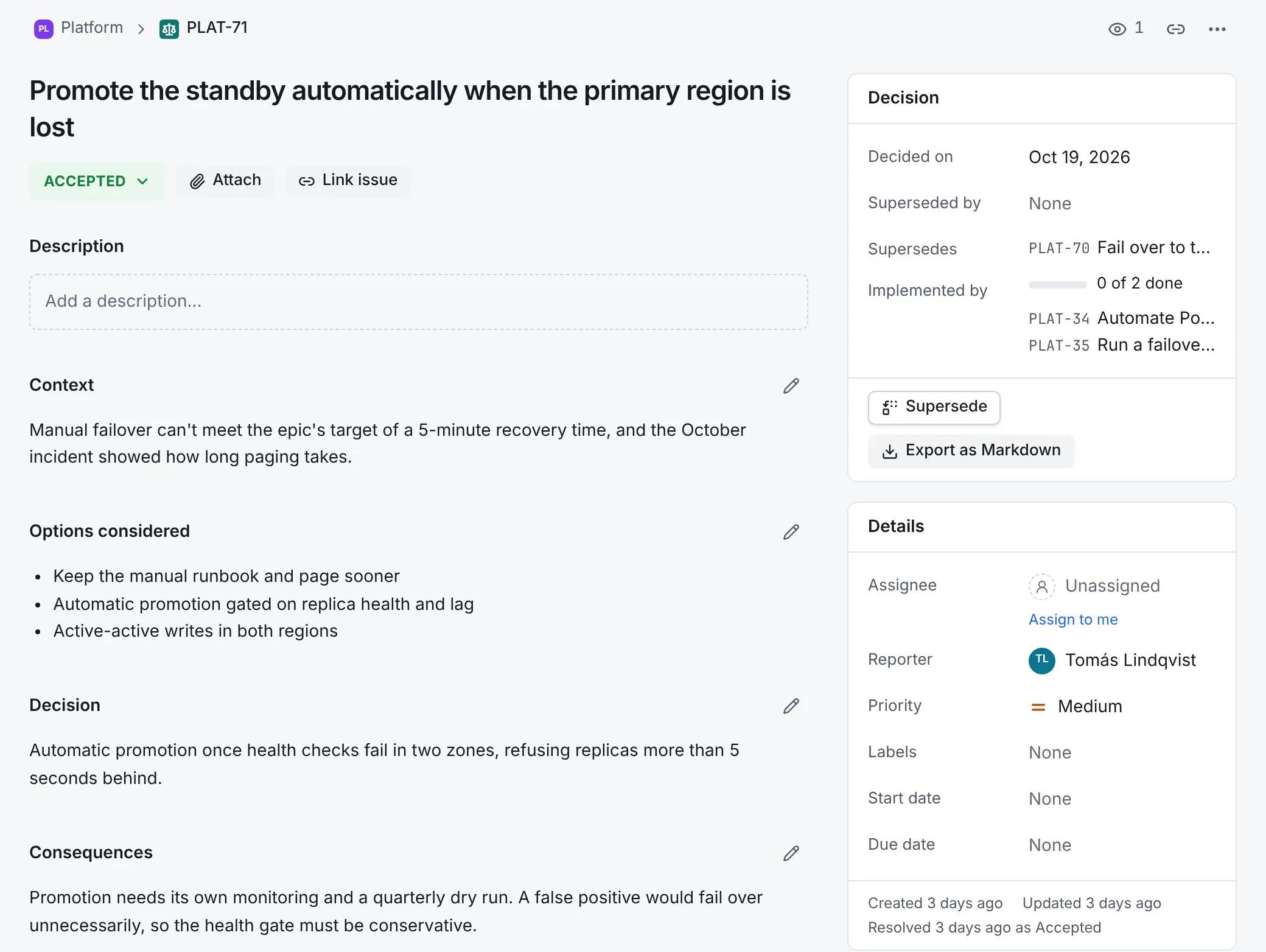The image size is (1266, 952).
Task: Click the Link issue button
Action: click(x=348, y=181)
